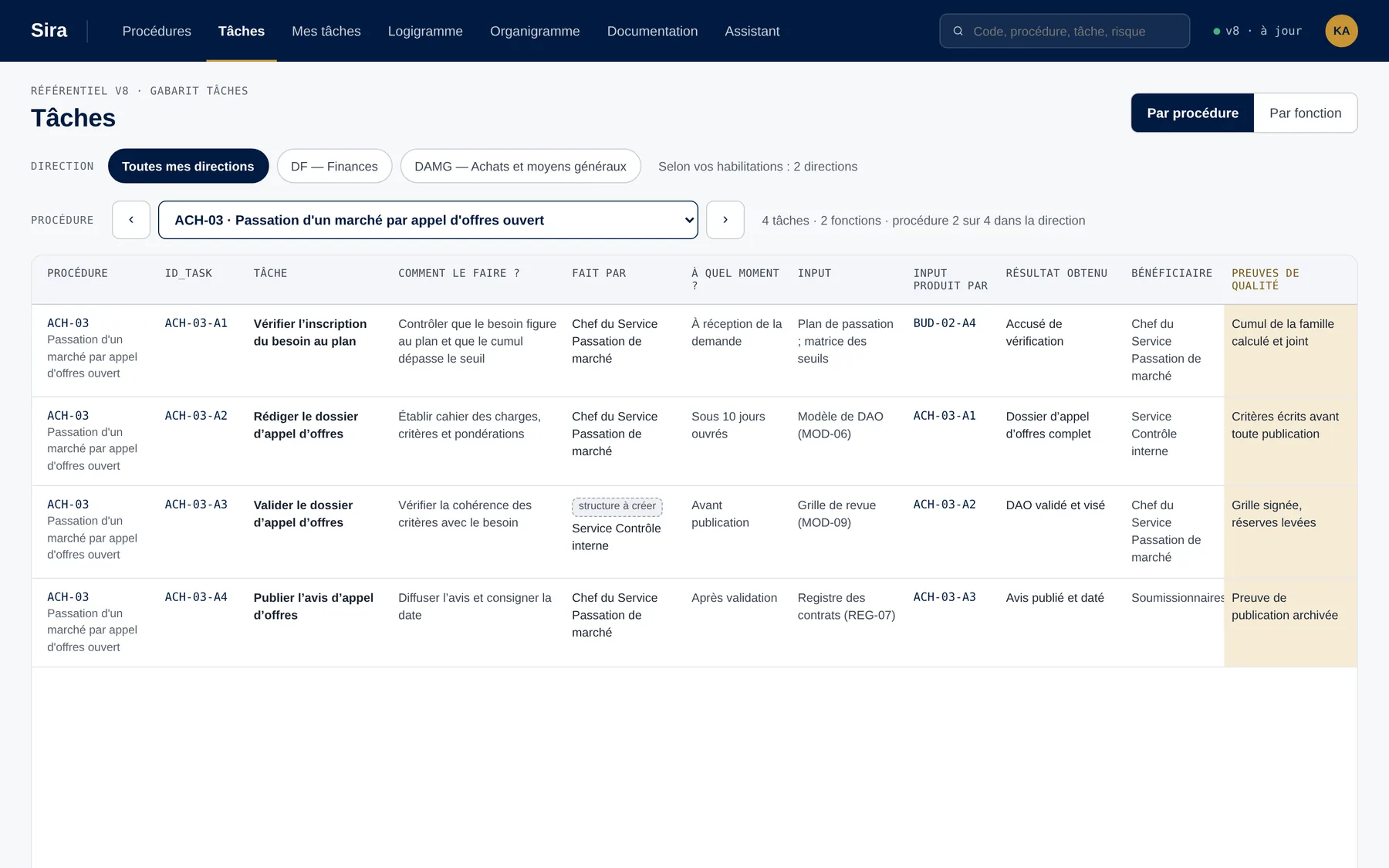Select Toutes mes directions filter
This screenshot has height=868, width=1389.
(188, 166)
